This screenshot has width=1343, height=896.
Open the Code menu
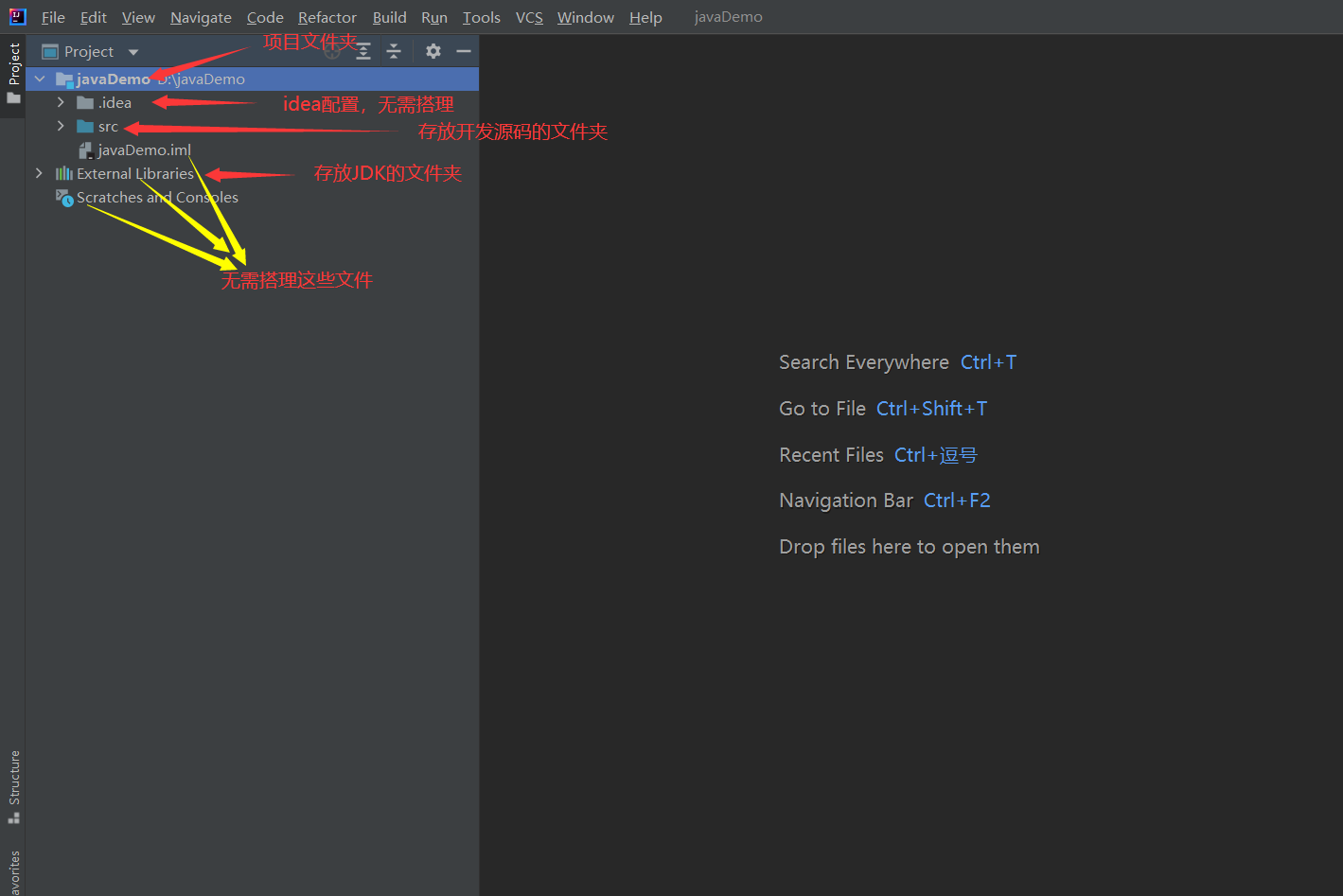265,17
